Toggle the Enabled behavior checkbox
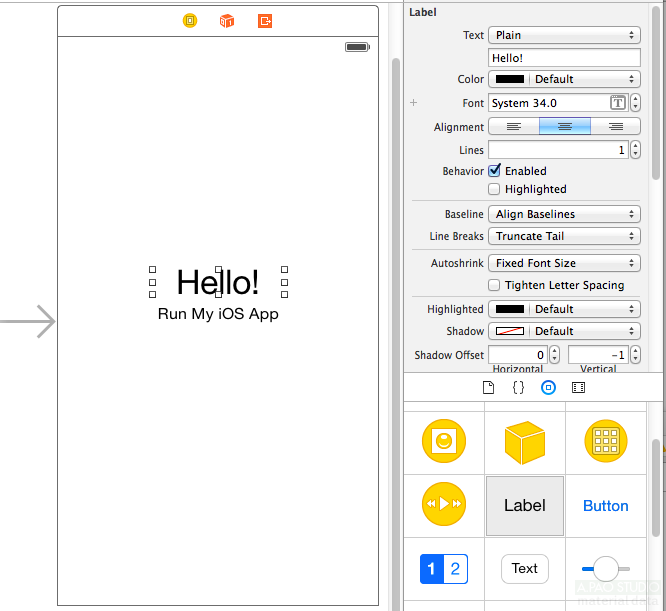The width and height of the screenshot is (666, 611). point(494,171)
